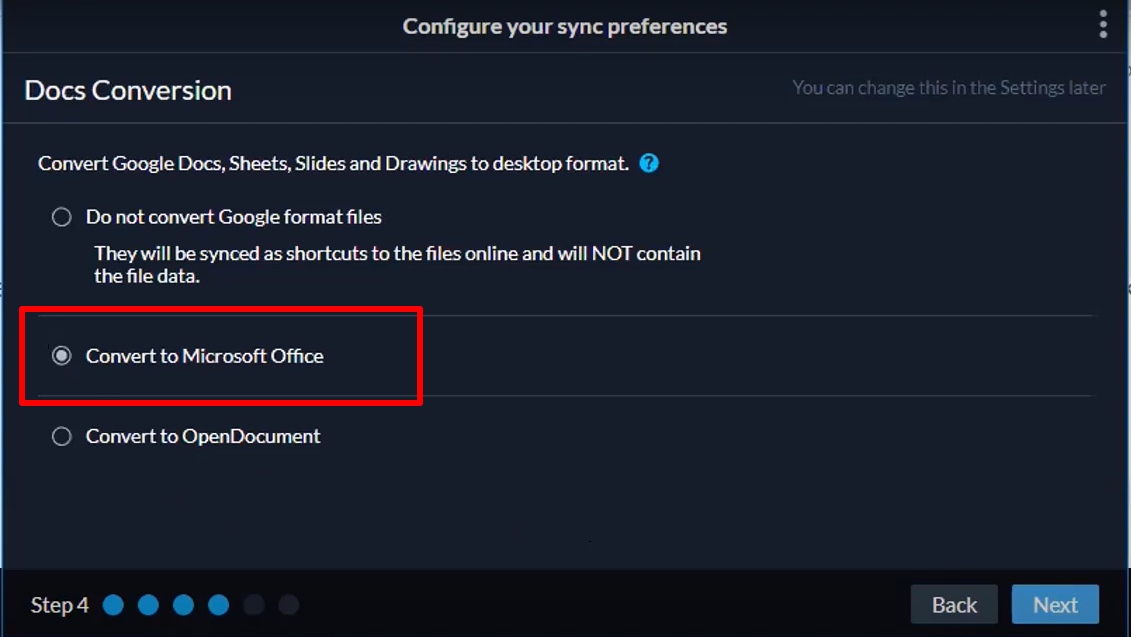Screen dimensions: 1131x637
Task: Click the blue help question mark icon
Action: pyautogui.click(x=649, y=163)
